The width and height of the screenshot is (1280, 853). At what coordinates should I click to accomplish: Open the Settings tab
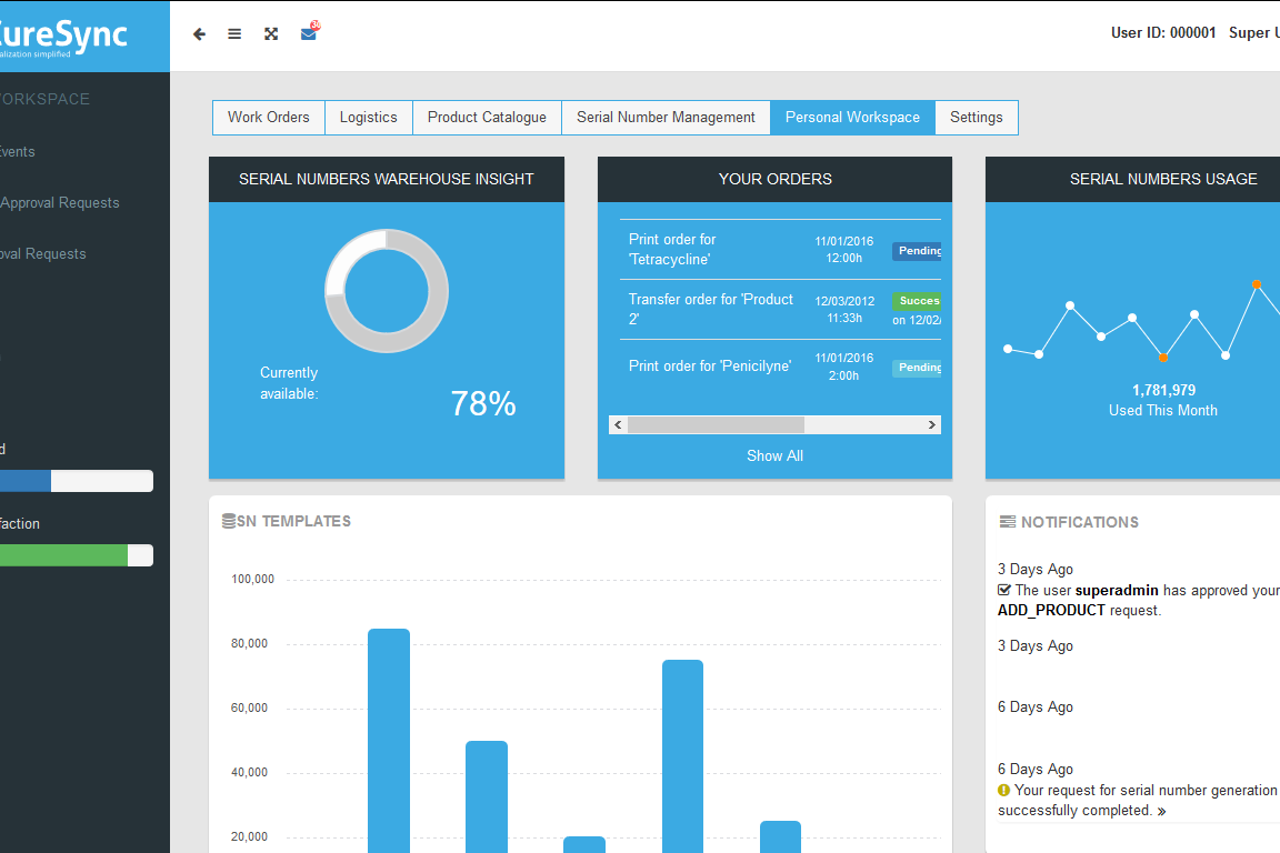[x=977, y=117]
